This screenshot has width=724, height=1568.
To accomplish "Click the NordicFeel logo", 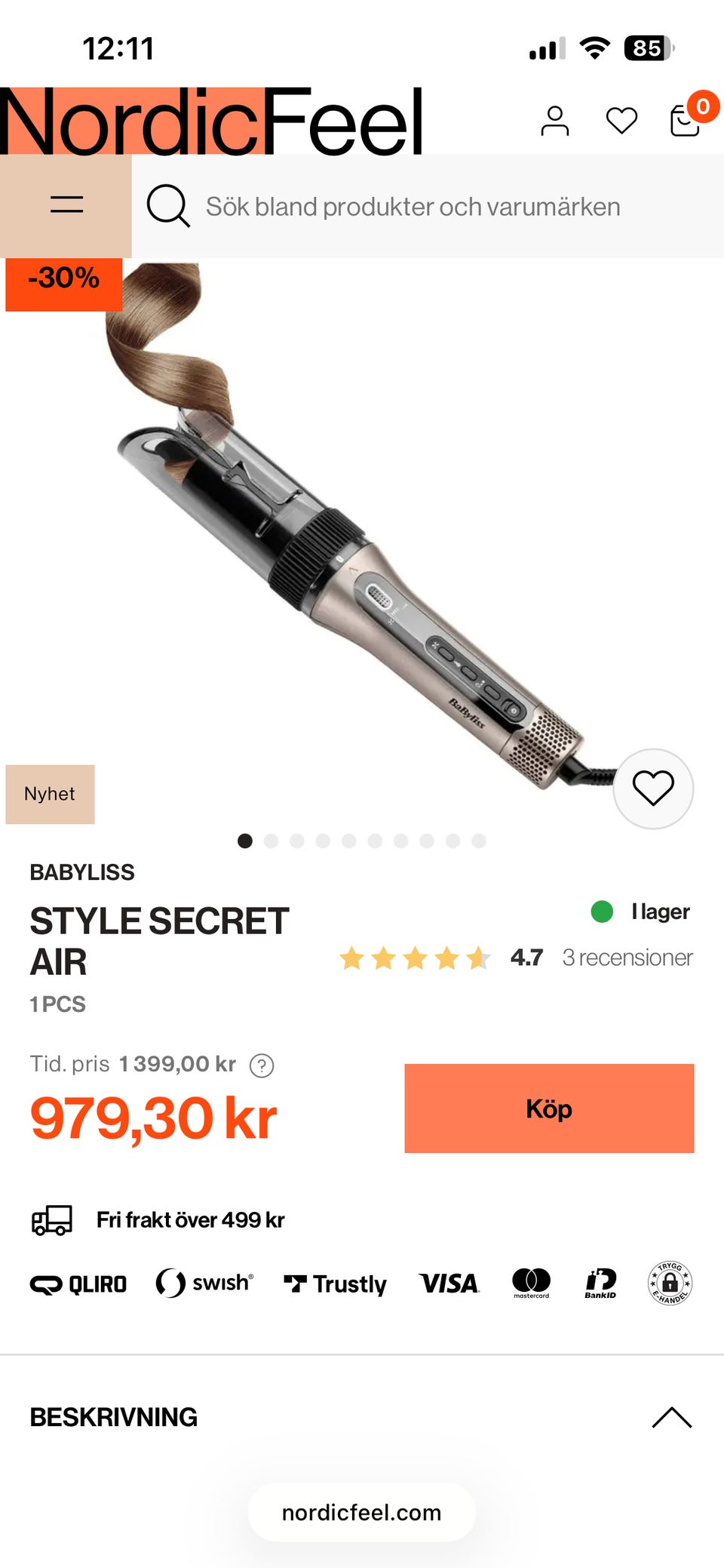I will [x=211, y=121].
